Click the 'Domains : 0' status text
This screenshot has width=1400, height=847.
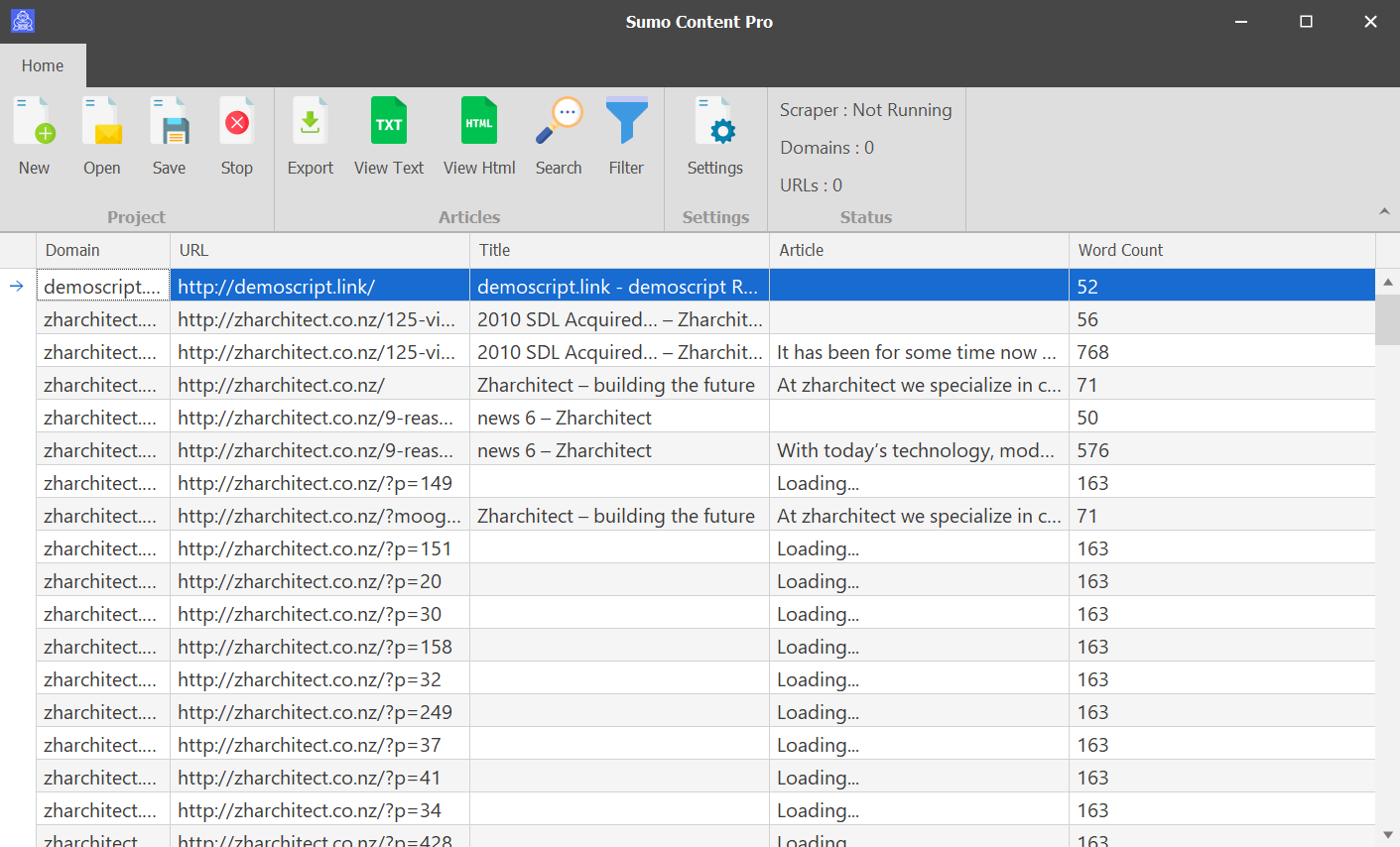point(827,148)
